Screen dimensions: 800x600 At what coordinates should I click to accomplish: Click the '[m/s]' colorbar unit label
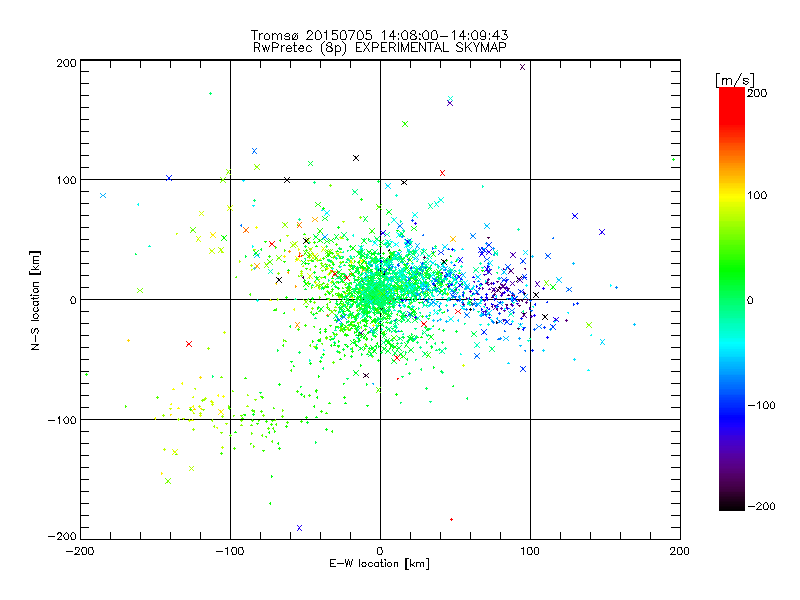pyautogui.click(x=735, y=80)
